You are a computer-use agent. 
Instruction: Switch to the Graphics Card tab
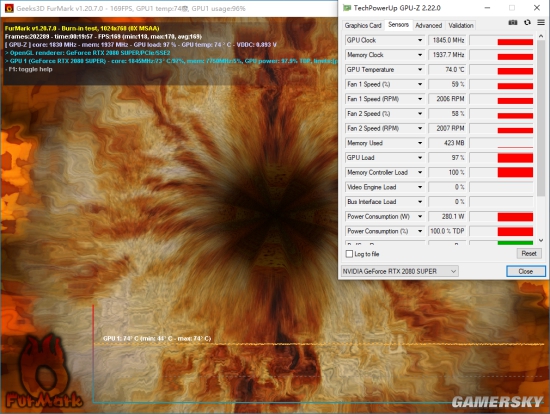pyautogui.click(x=363, y=26)
